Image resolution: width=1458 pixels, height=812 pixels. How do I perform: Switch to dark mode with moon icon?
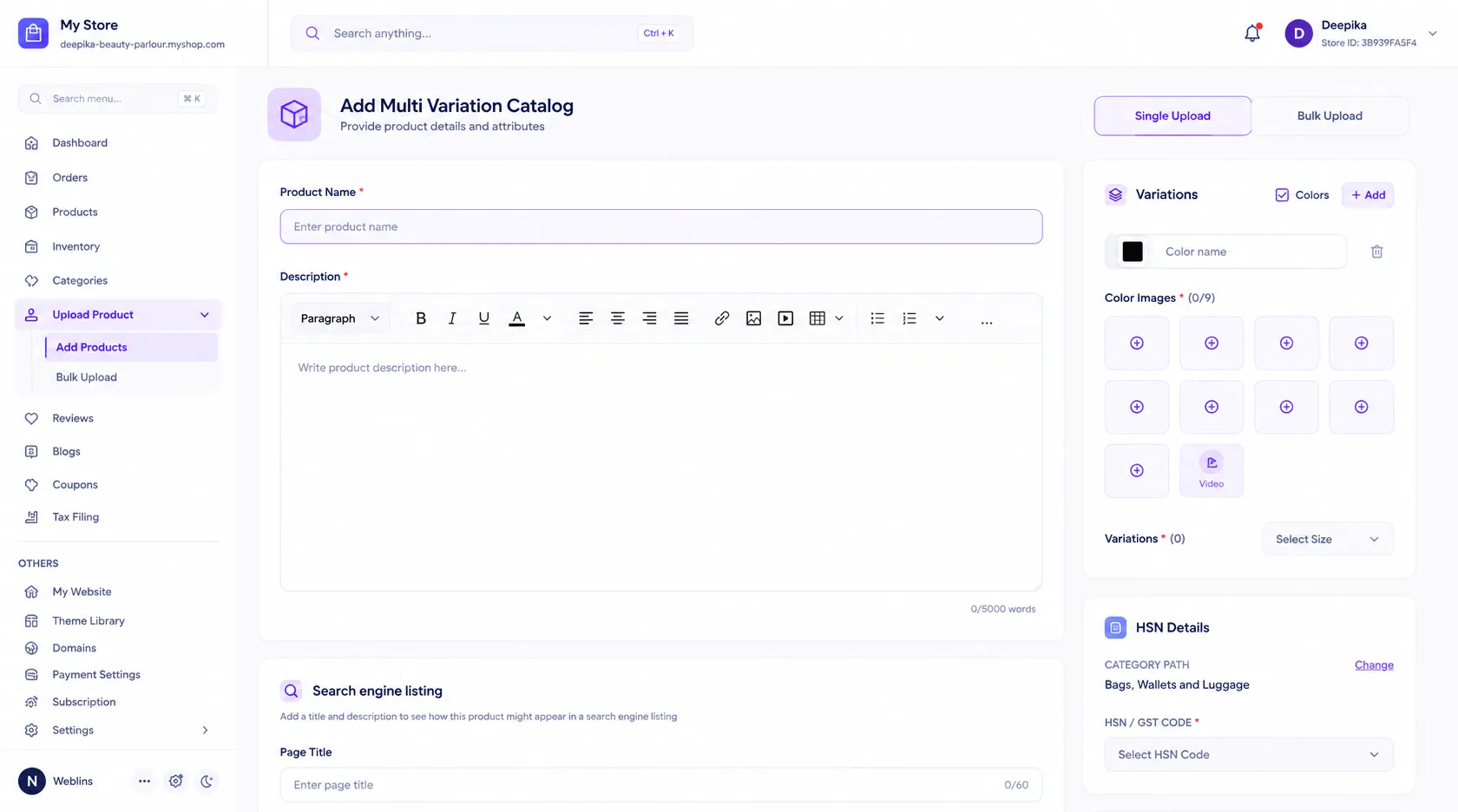[x=207, y=781]
